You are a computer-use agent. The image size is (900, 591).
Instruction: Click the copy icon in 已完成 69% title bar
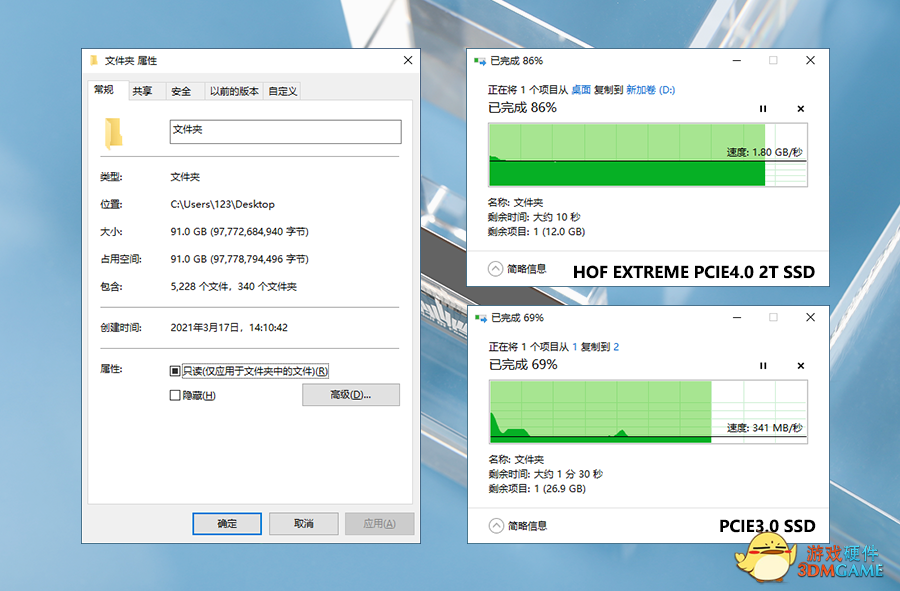click(x=481, y=318)
